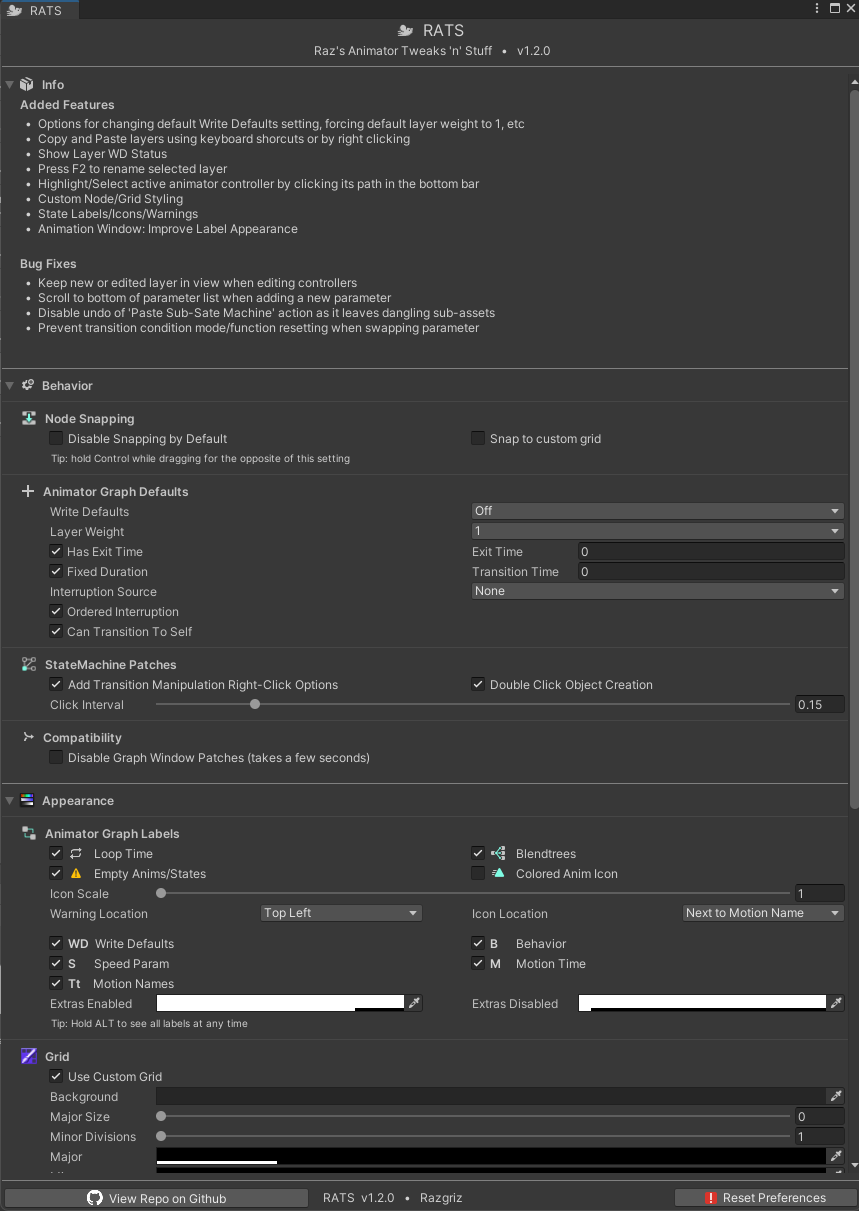Click the Tt Motion Names label icon

pos(75,983)
